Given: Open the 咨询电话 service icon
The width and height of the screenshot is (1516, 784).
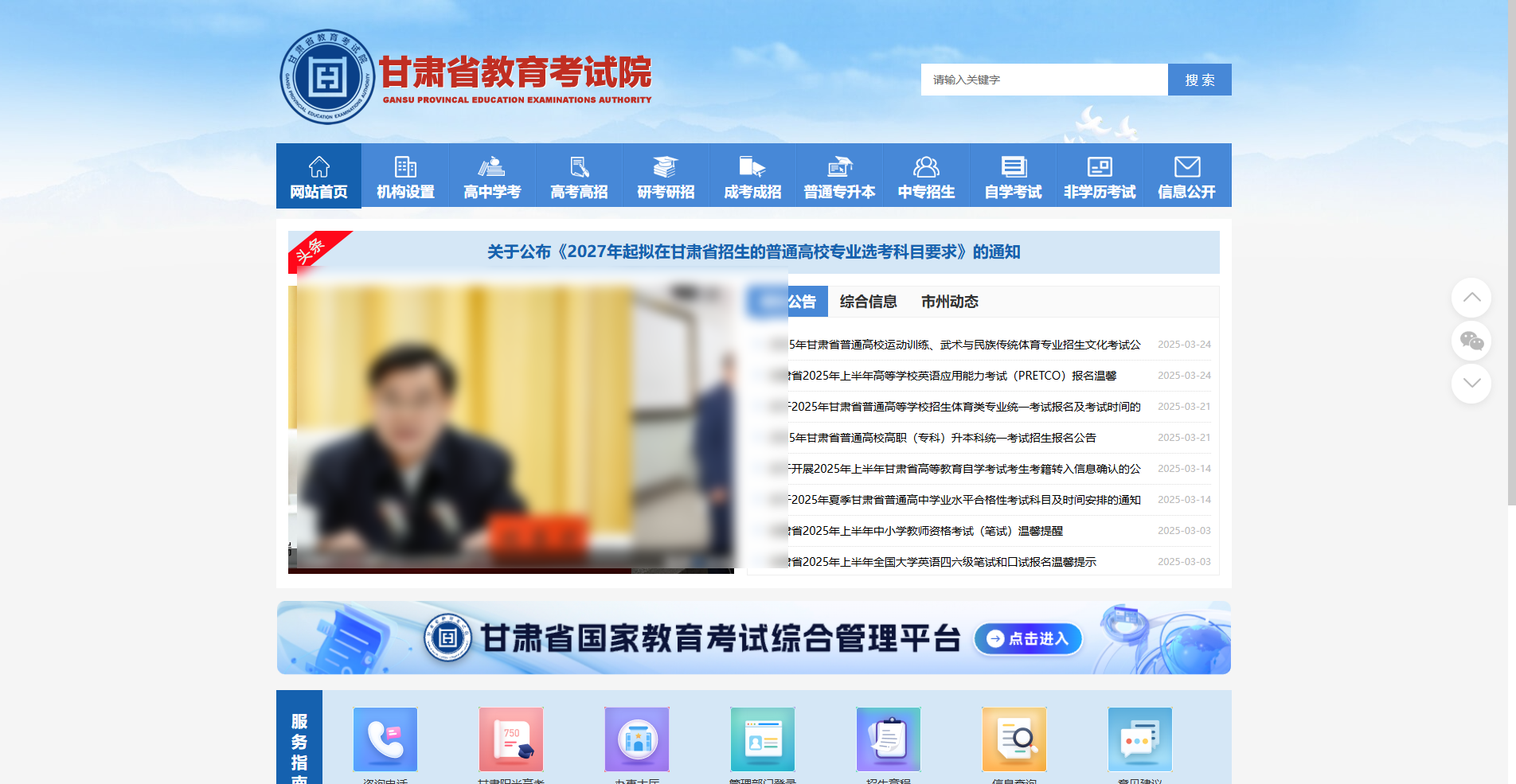Looking at the screenshot, I should [385, 739].
